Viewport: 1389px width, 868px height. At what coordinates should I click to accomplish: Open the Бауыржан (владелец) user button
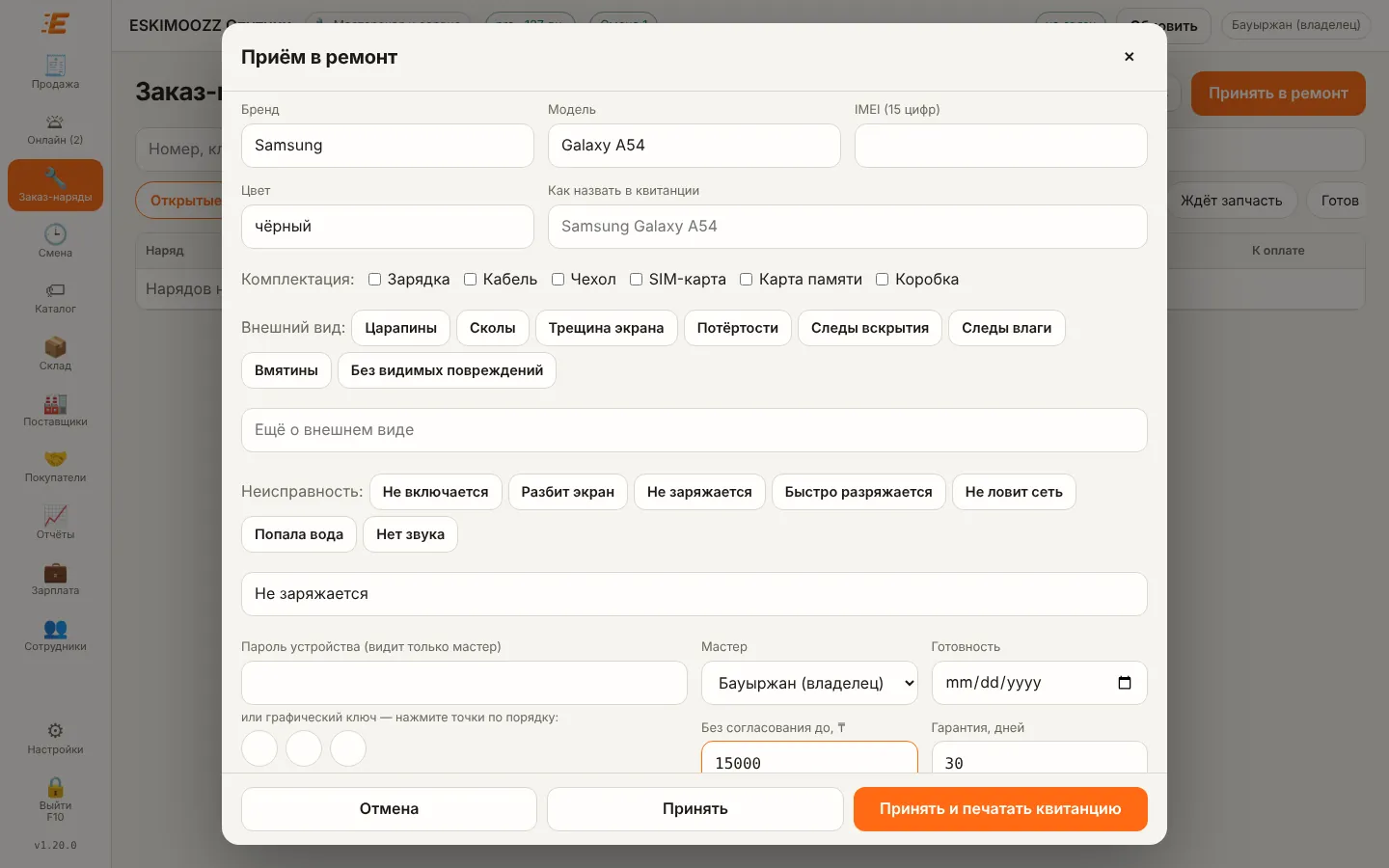(x=1295, y=25)
